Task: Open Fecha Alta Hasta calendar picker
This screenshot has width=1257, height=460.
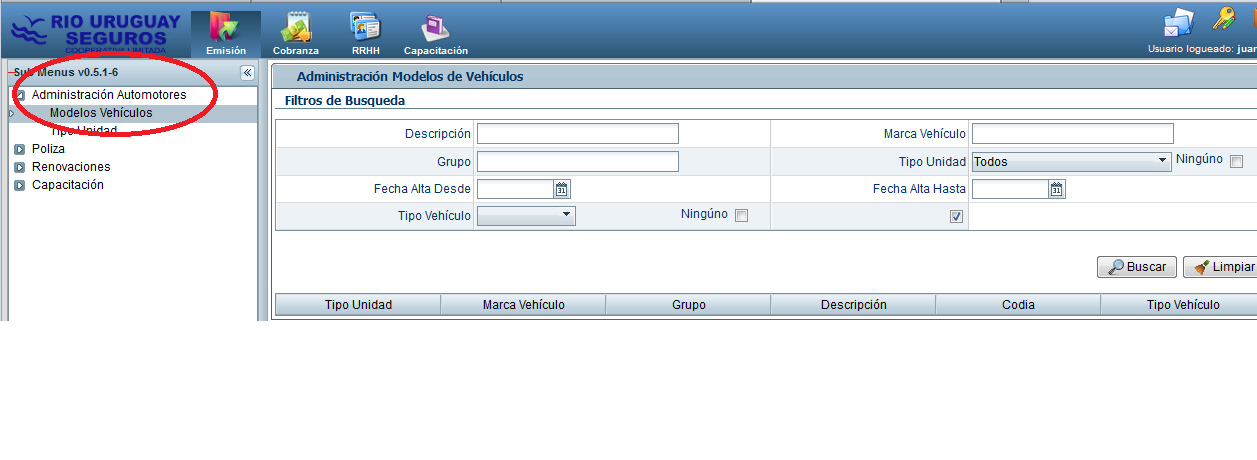Action: 1056,189
